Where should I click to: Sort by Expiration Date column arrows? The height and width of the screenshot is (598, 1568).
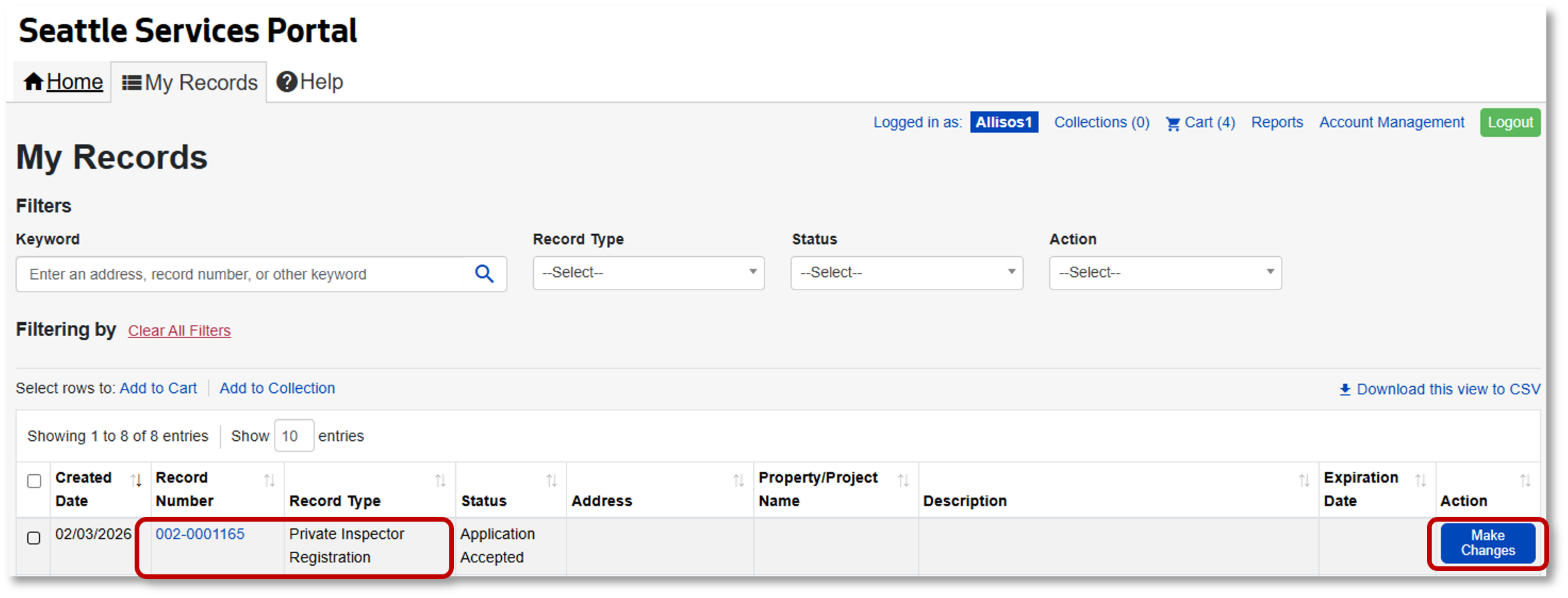coord(1420,480)
